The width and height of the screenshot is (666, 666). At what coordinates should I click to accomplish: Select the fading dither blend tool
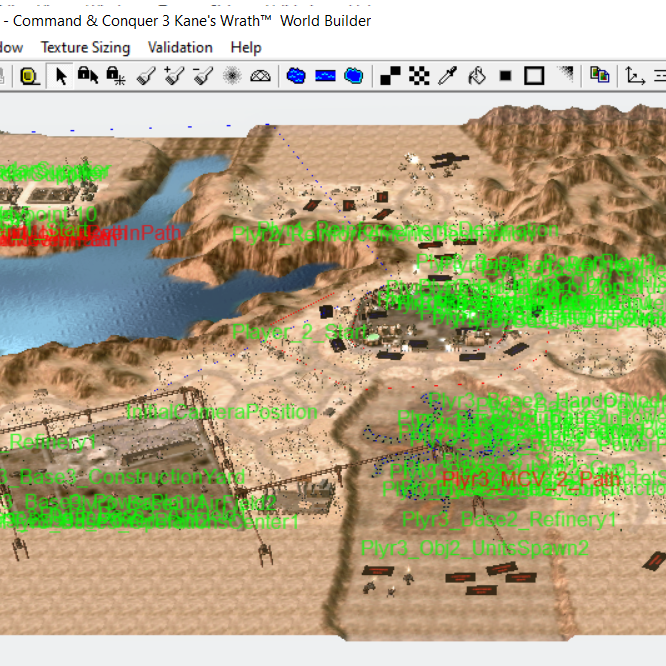pos(565,76)
